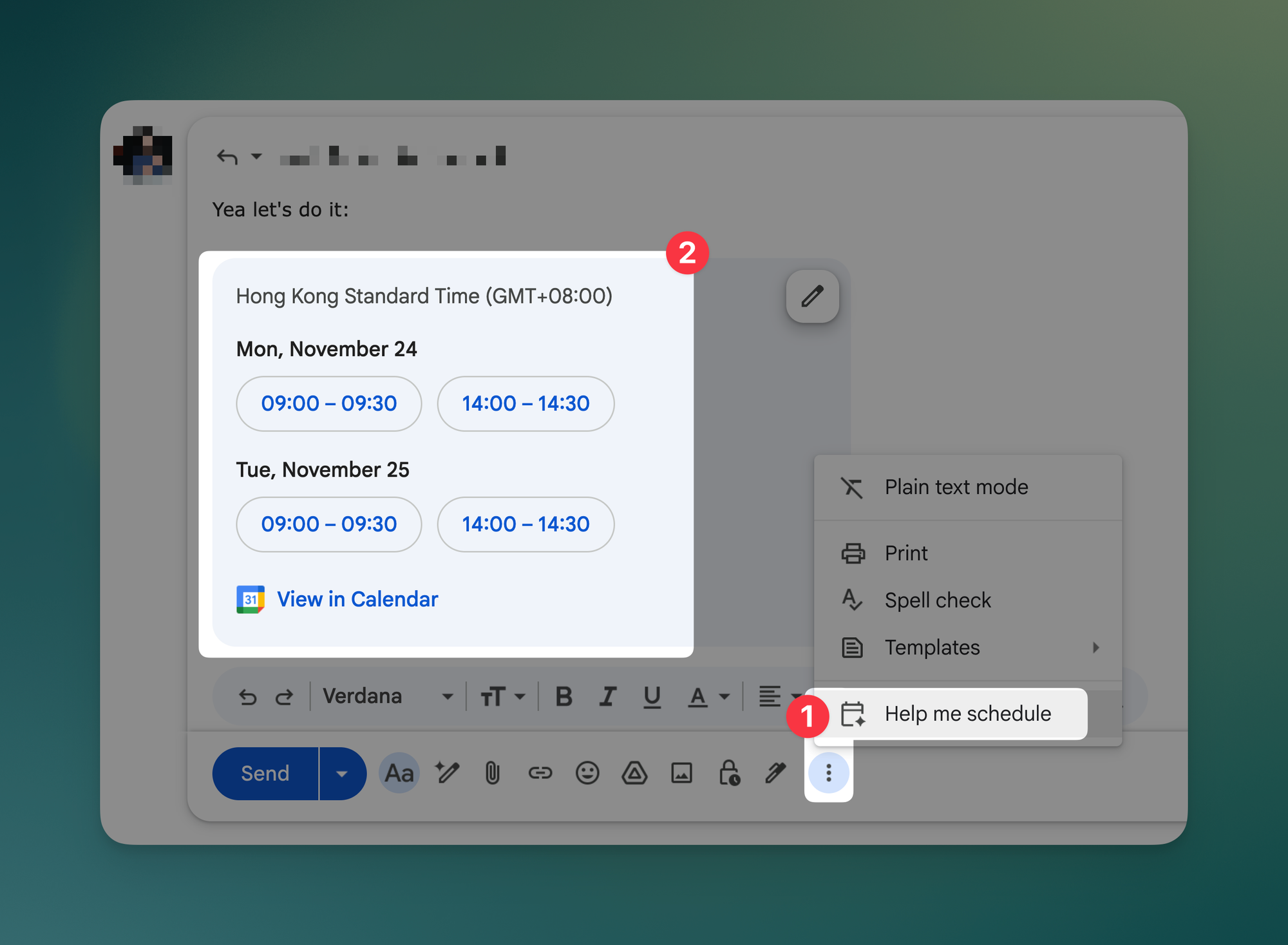
Task: Open the Send options dropdown arrow
Action: 342,773
